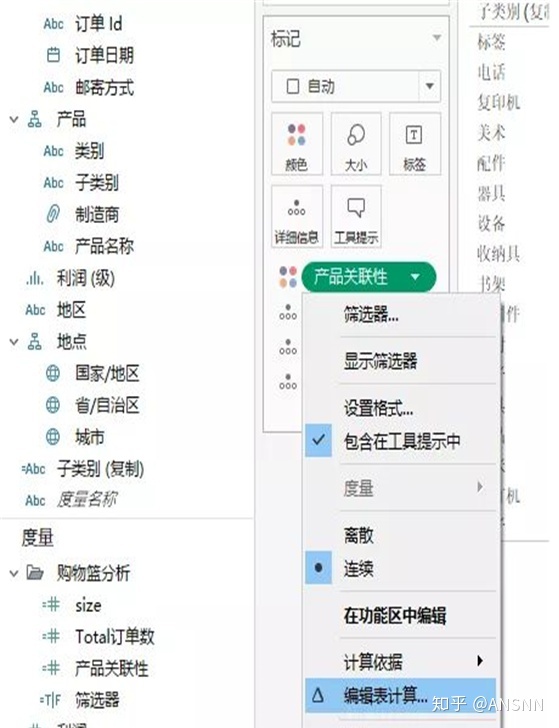
Task: Click the 详细信息 marks button
Action: (297, 216)
